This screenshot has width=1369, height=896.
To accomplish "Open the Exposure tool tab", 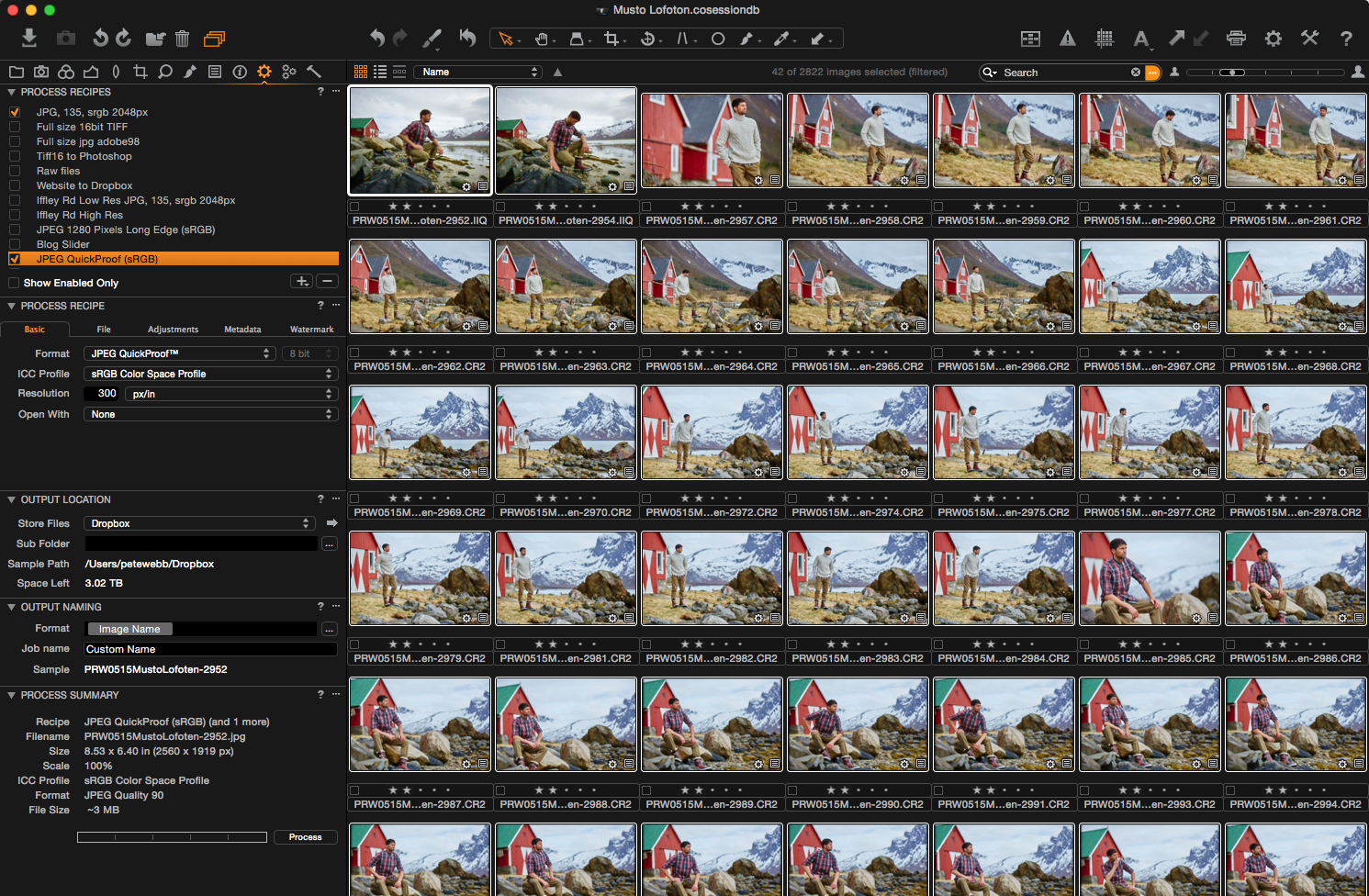I will pos(91,72).
